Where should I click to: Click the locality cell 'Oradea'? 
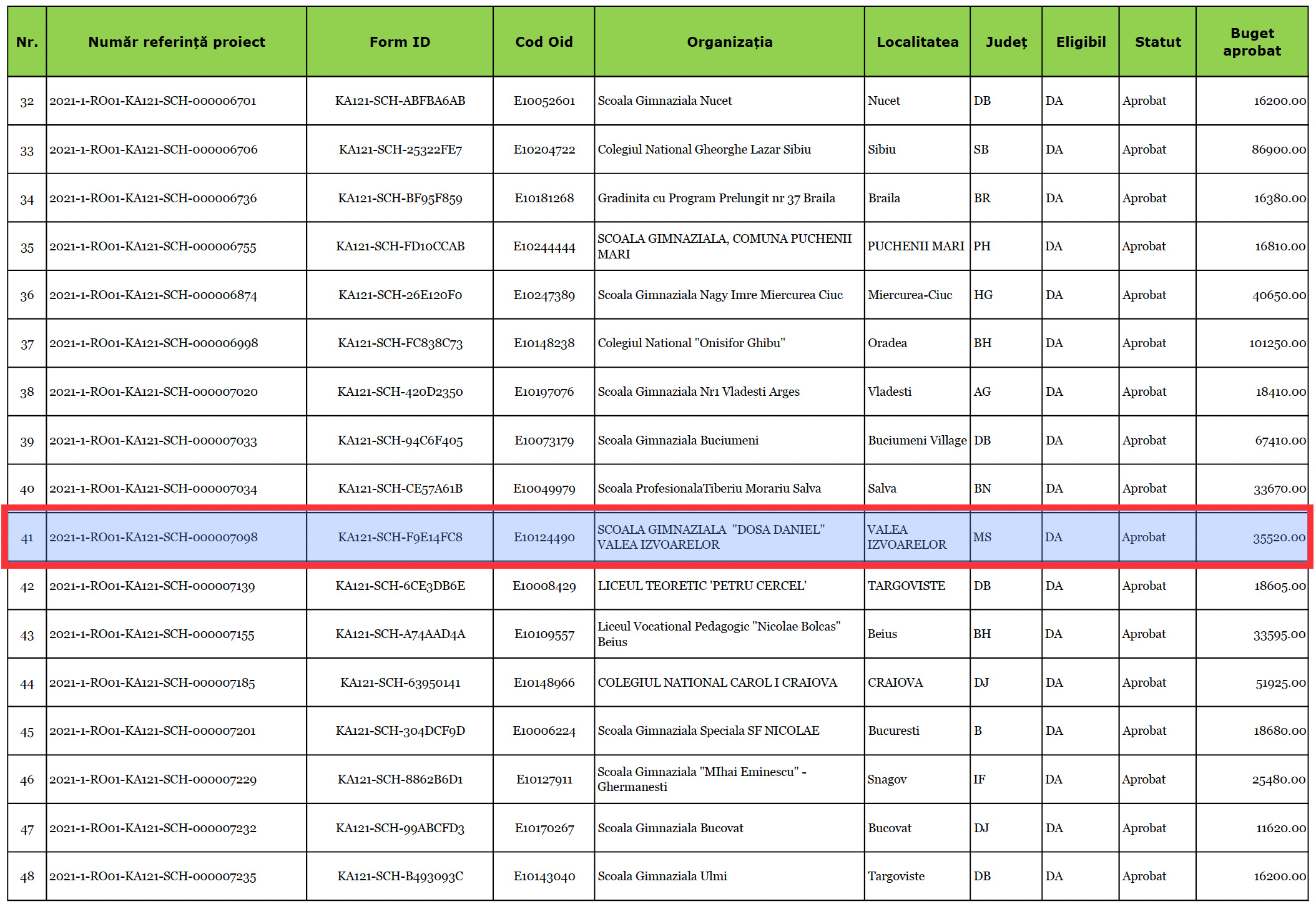tap(887, 343)
